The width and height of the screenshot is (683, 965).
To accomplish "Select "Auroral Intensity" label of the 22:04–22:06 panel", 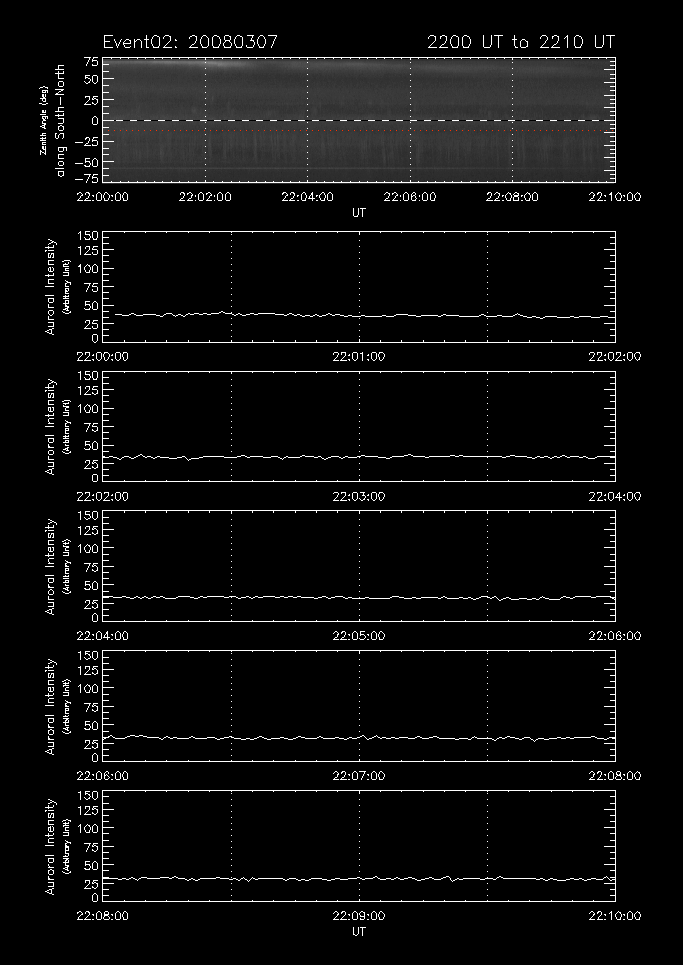I will pyautogui.click(x=50, y=566).
